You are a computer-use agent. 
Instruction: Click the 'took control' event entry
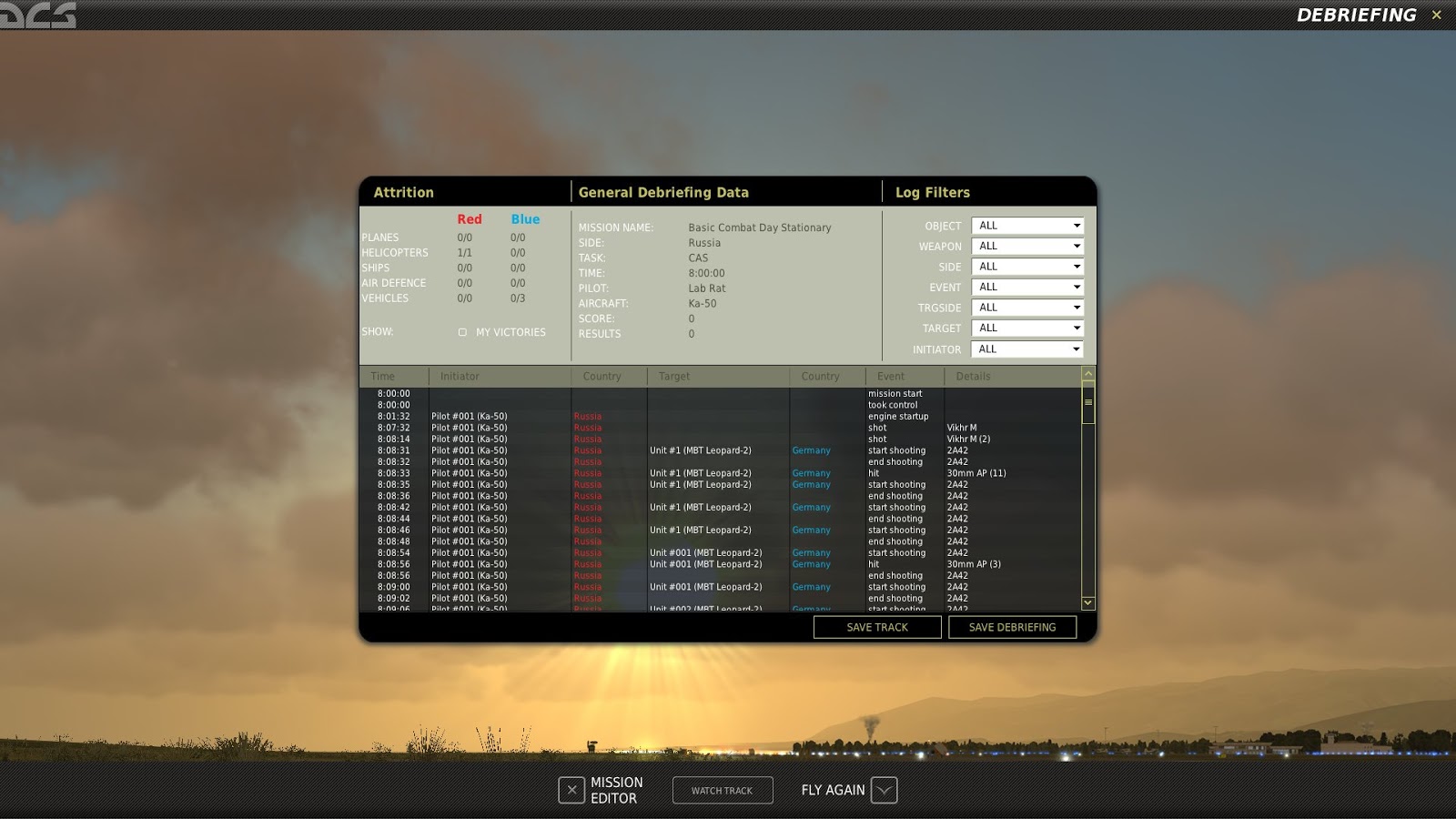(893, 405)
